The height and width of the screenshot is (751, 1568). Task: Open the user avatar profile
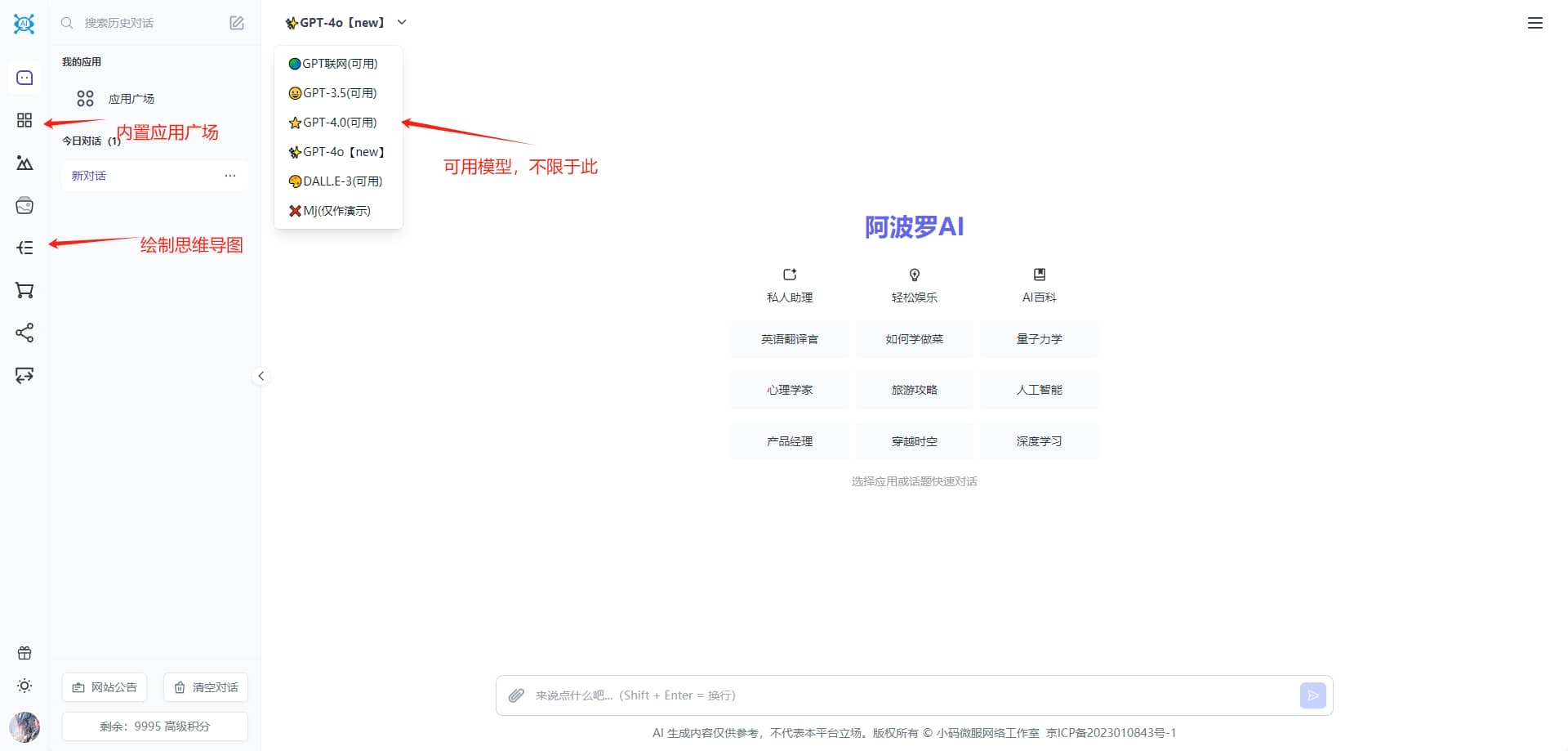(24, 726)
